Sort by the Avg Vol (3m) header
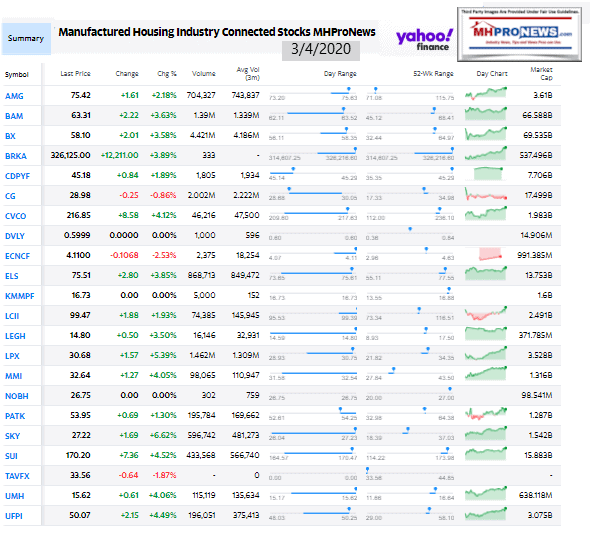 (x=248, y=74)
